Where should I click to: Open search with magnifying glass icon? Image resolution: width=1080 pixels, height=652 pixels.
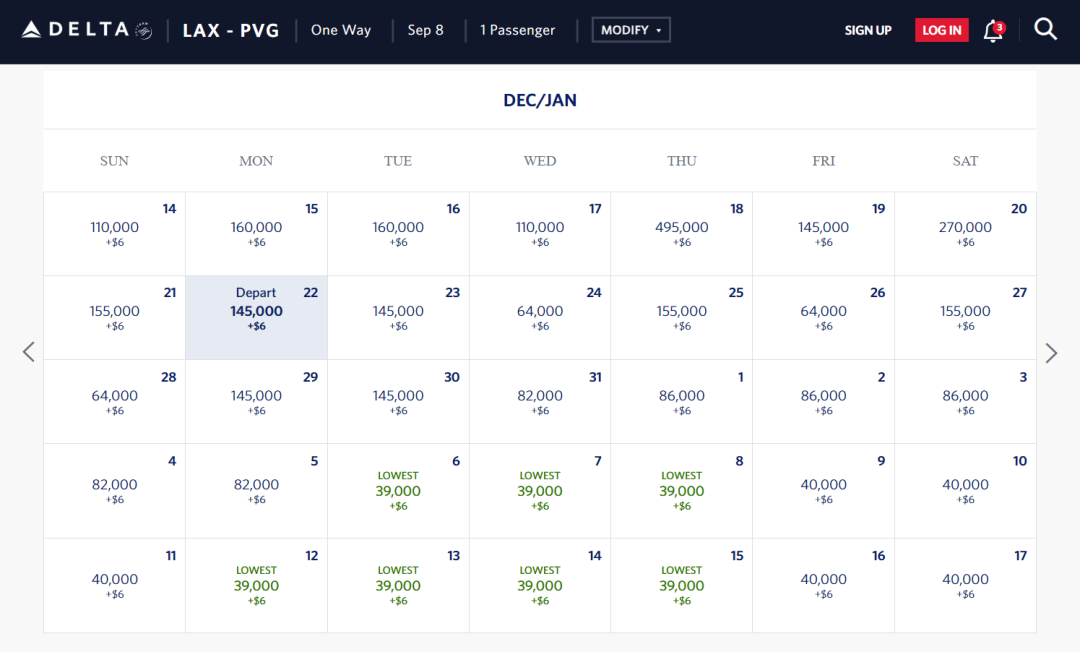tap(1045, 30)
